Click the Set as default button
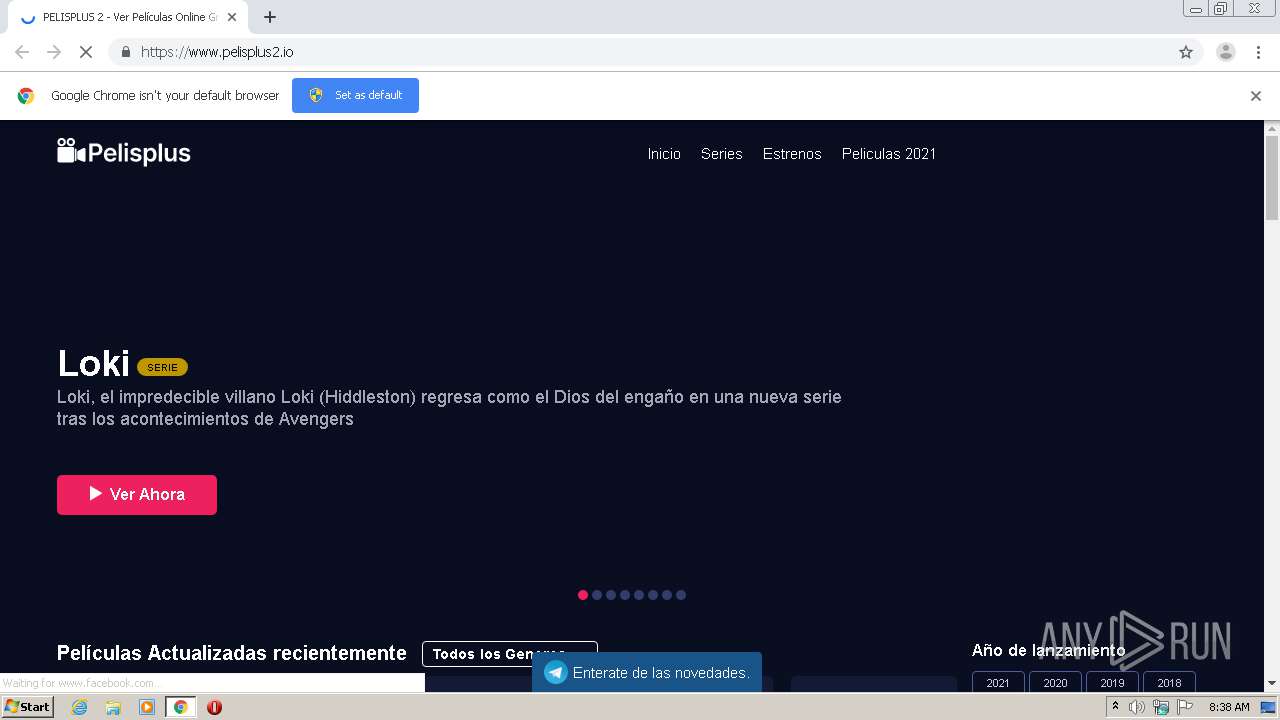This screenshot has height=720, width=1280. click(355, 95)
